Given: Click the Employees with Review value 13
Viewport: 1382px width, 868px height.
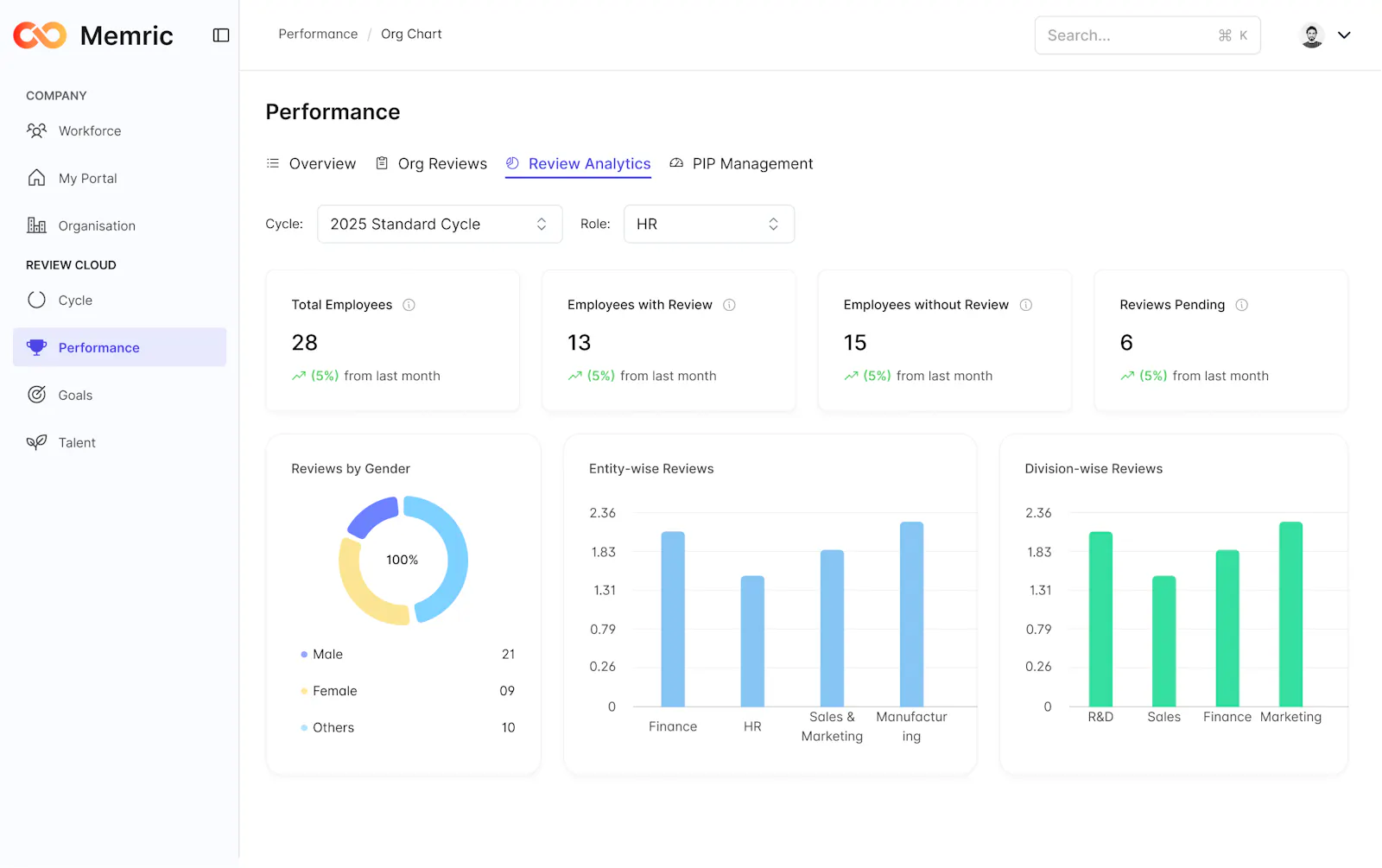Looking at the screenshot, I should pyautogui.click(x=580, y=343).
